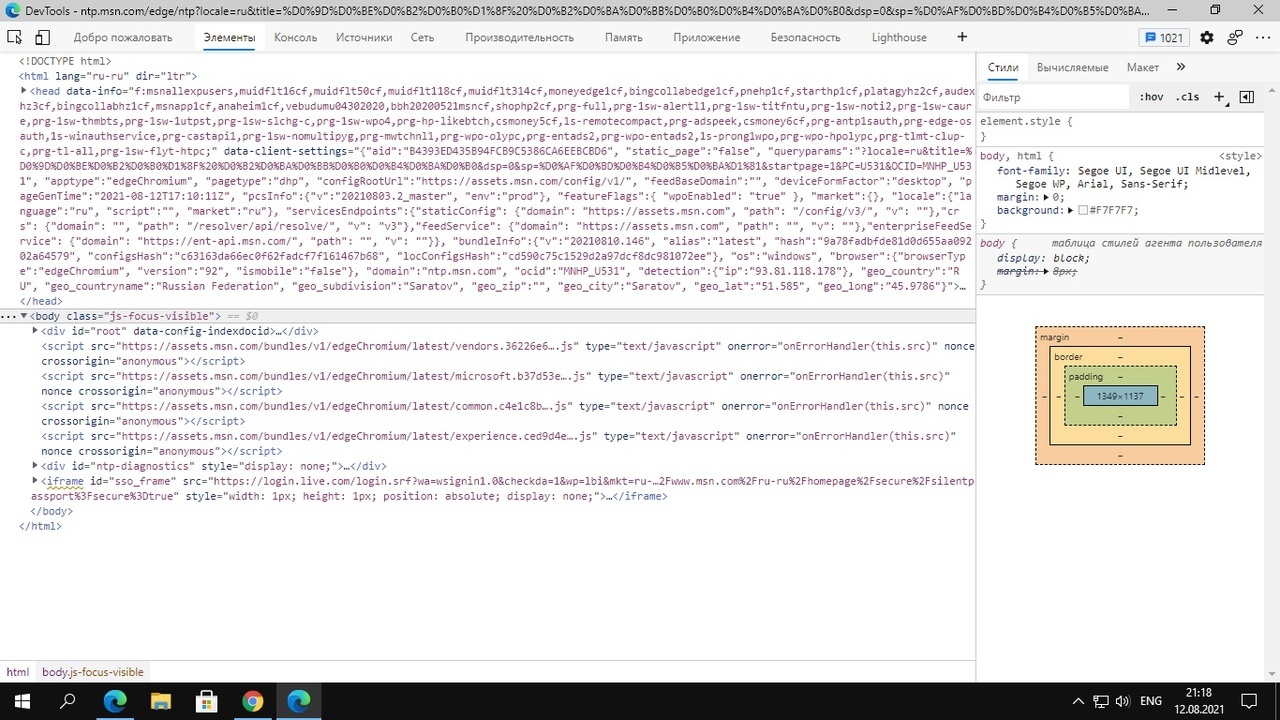Click the border label in box model
This screenshot has width=1280, height=720.
[x=1068, y=357]
